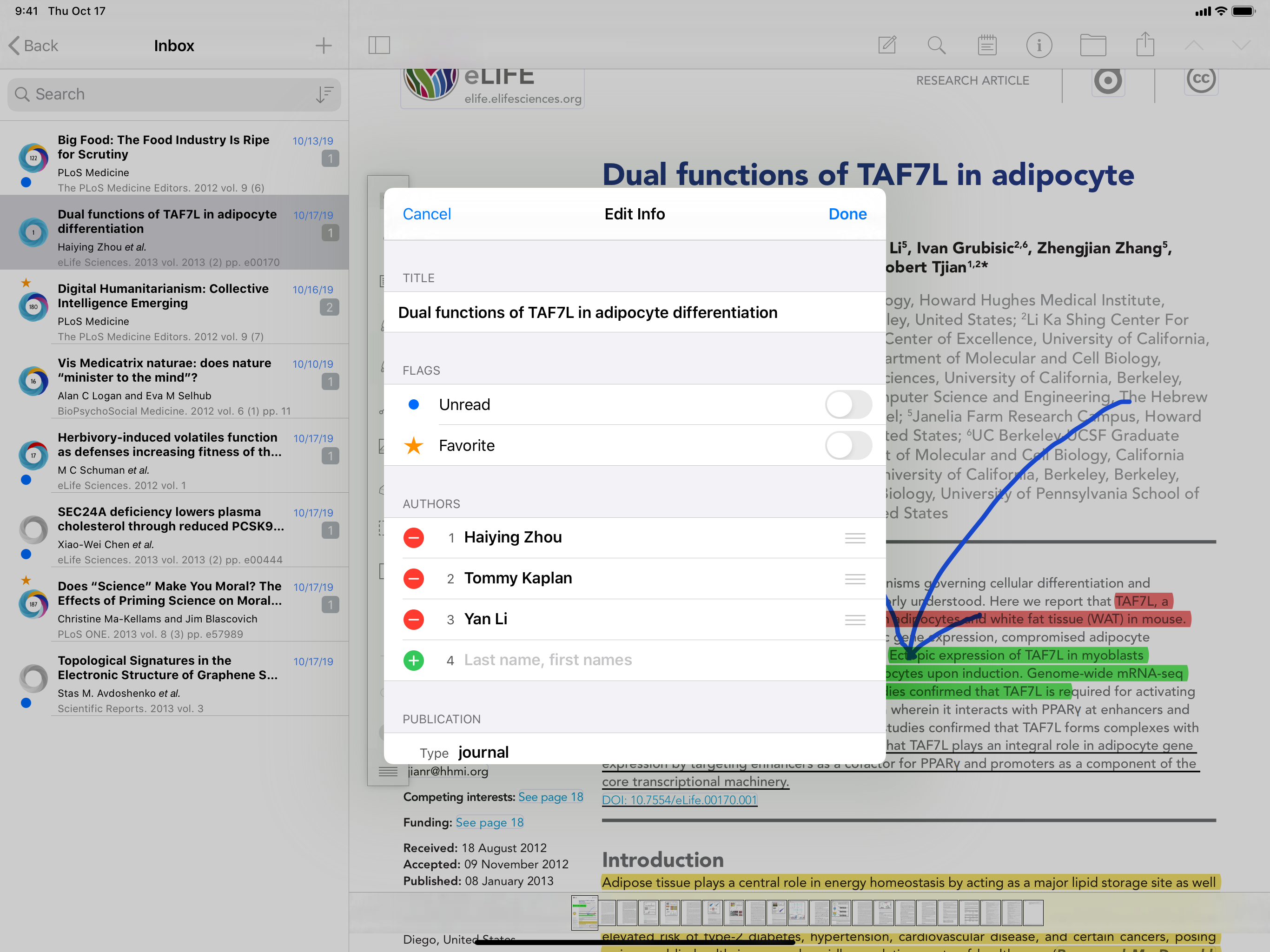Tap the Inbox search field

pyautogui.click(x=174, y=94)
